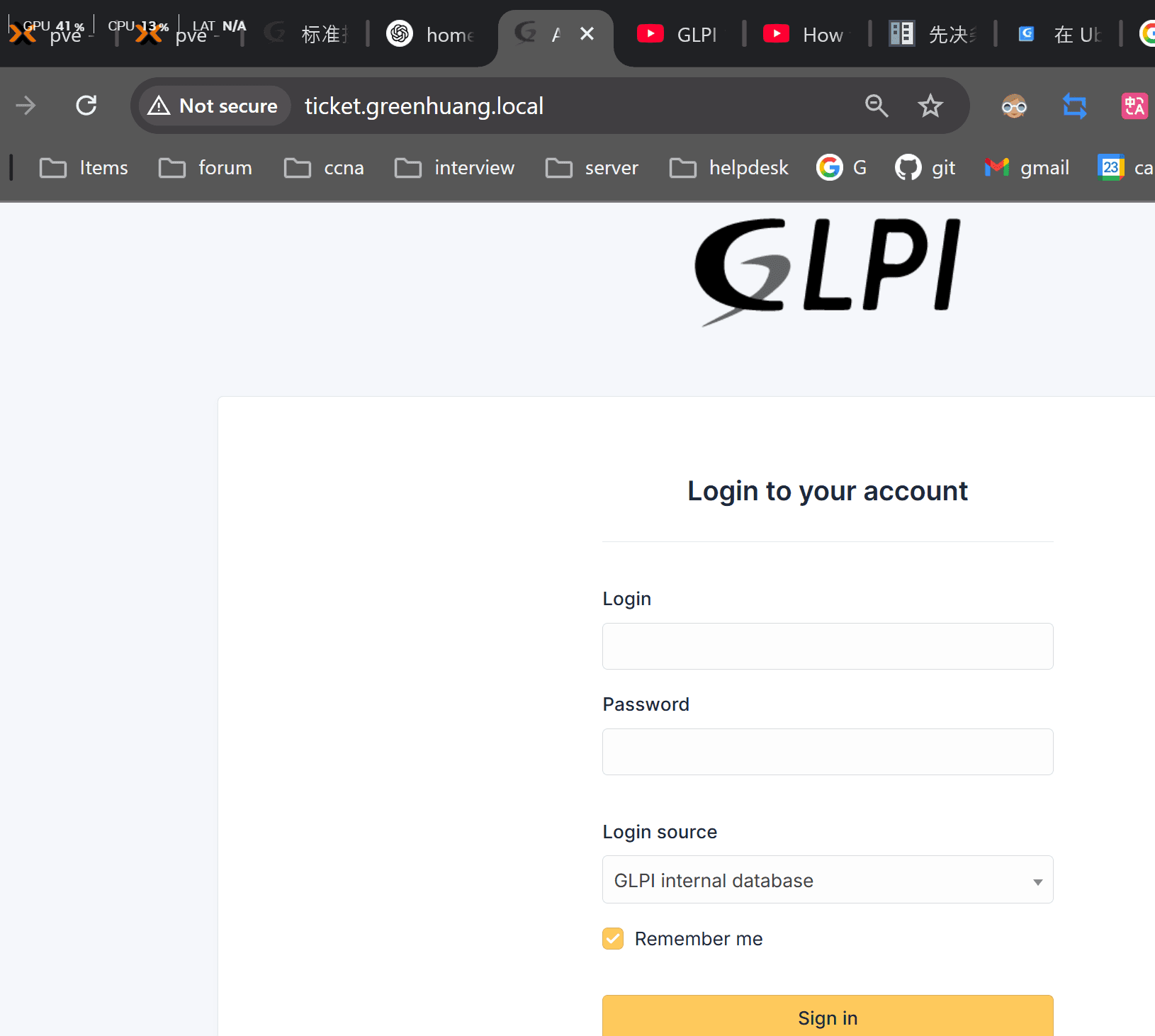Switch to the 在 Ub tab

[x=1059, y=33]
